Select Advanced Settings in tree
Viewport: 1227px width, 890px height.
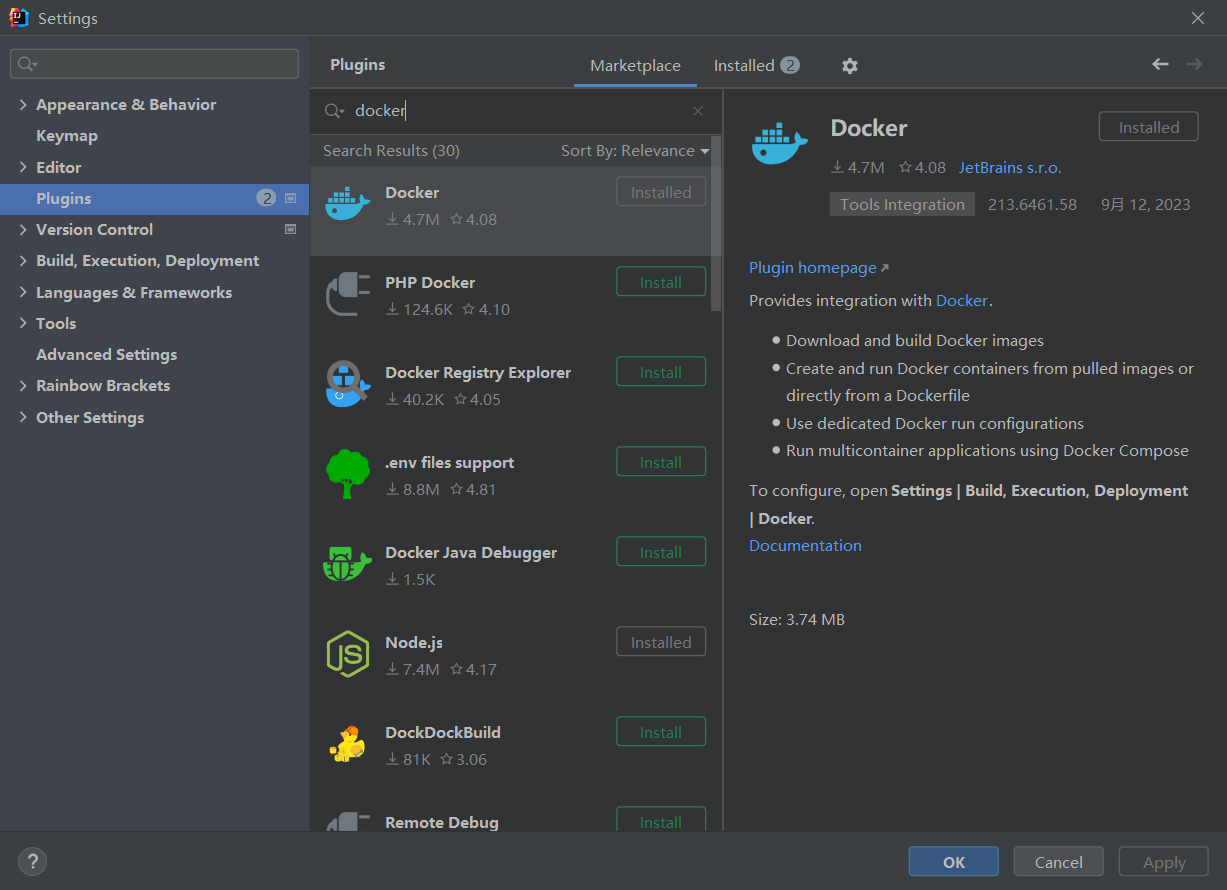click(106, 354)
